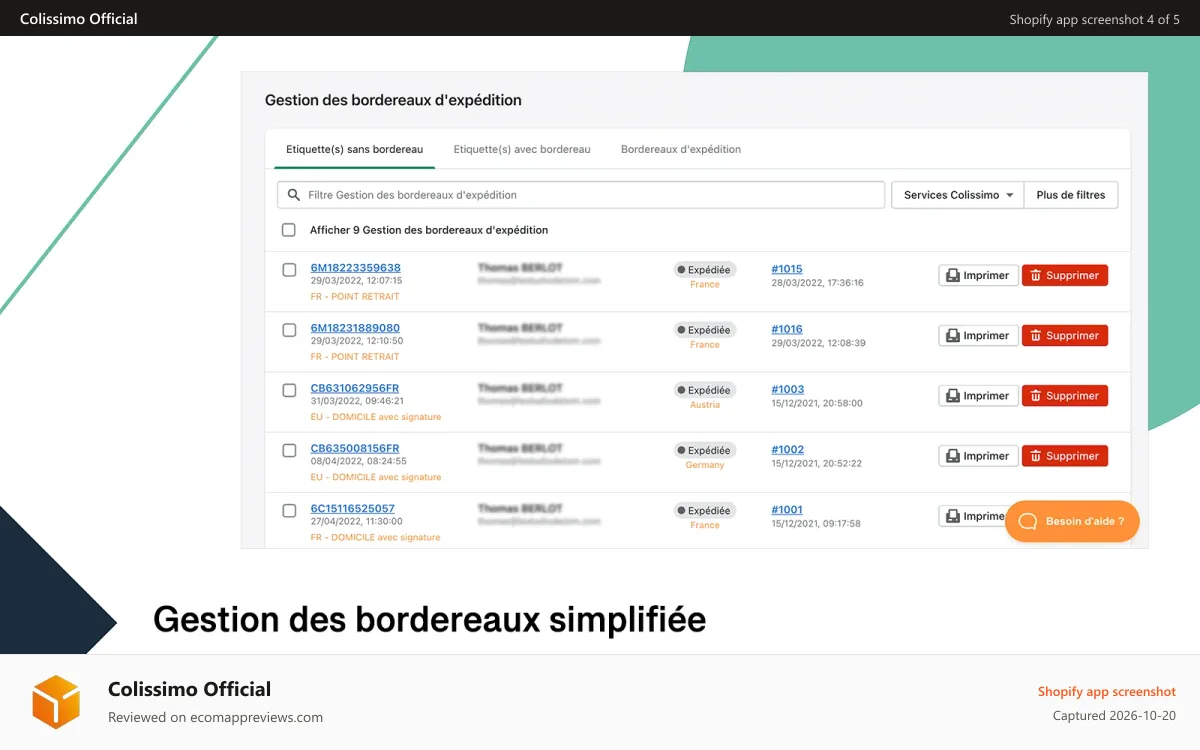Click trash icon in row CB631062956FR
The image size is (1200, 750).
(x=1036, y=396)
